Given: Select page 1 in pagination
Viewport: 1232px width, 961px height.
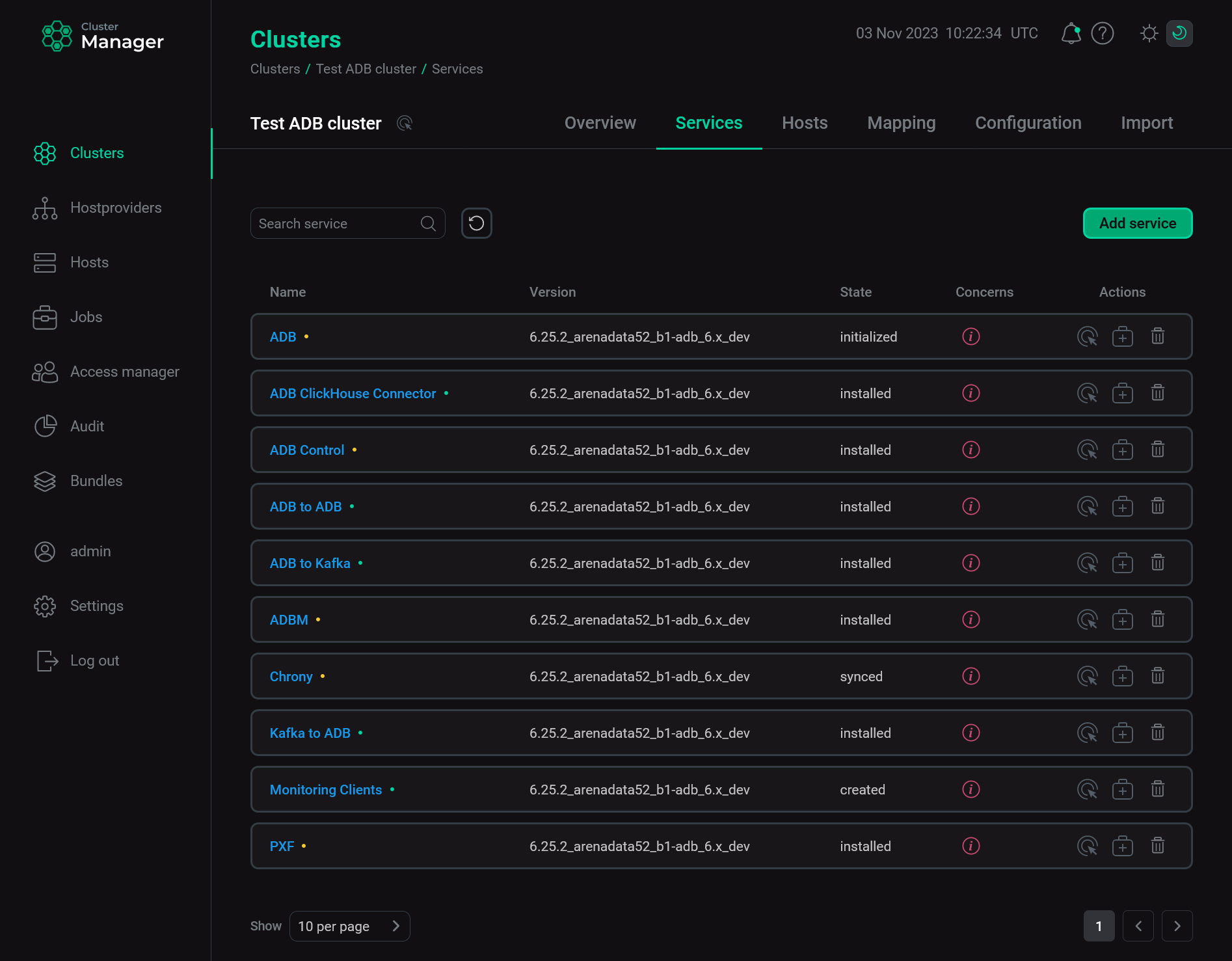Looking at the screenshot, I should (1099, 926).
